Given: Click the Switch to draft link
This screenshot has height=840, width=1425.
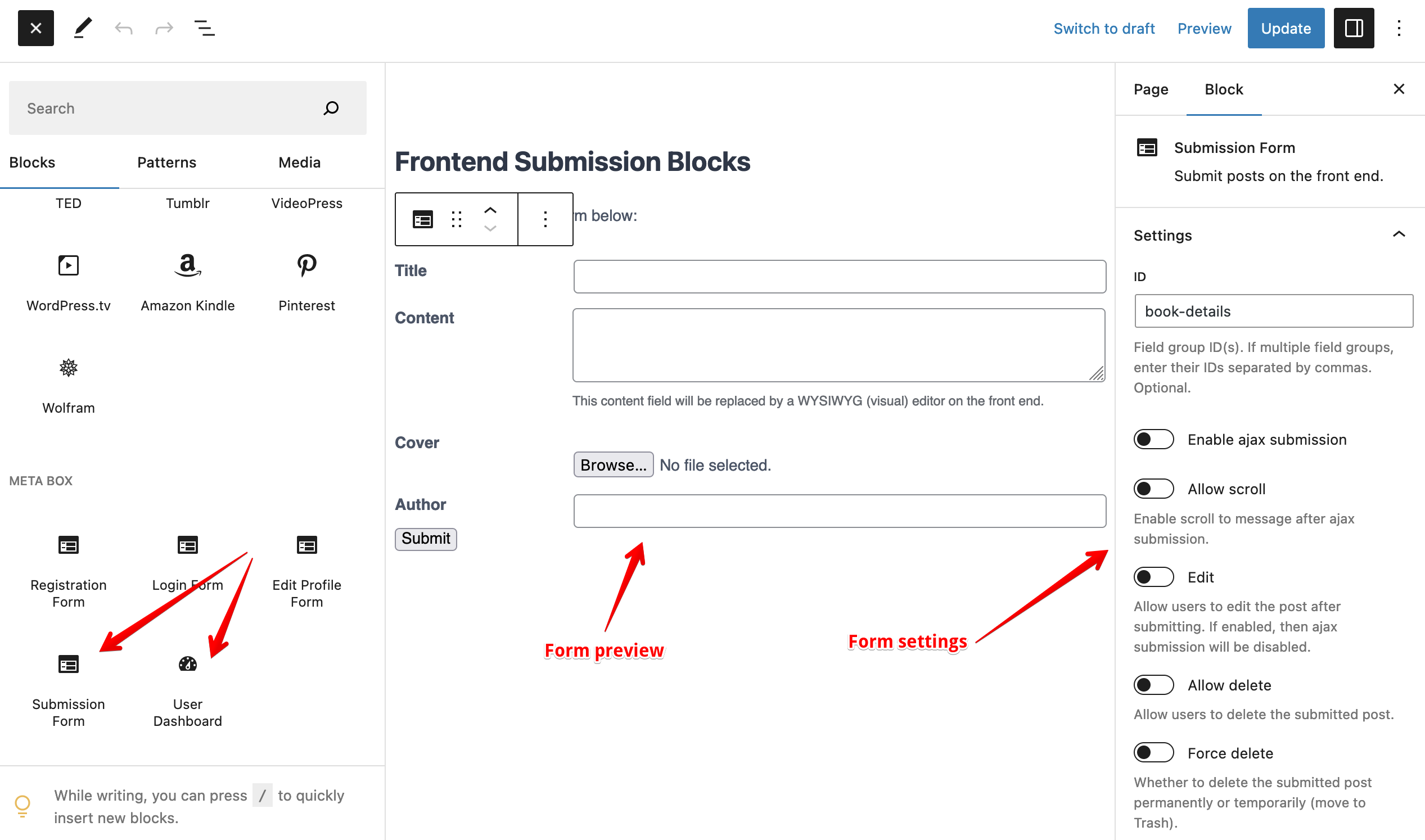Looking at the screenshot, I should [x=1103, y=28].
